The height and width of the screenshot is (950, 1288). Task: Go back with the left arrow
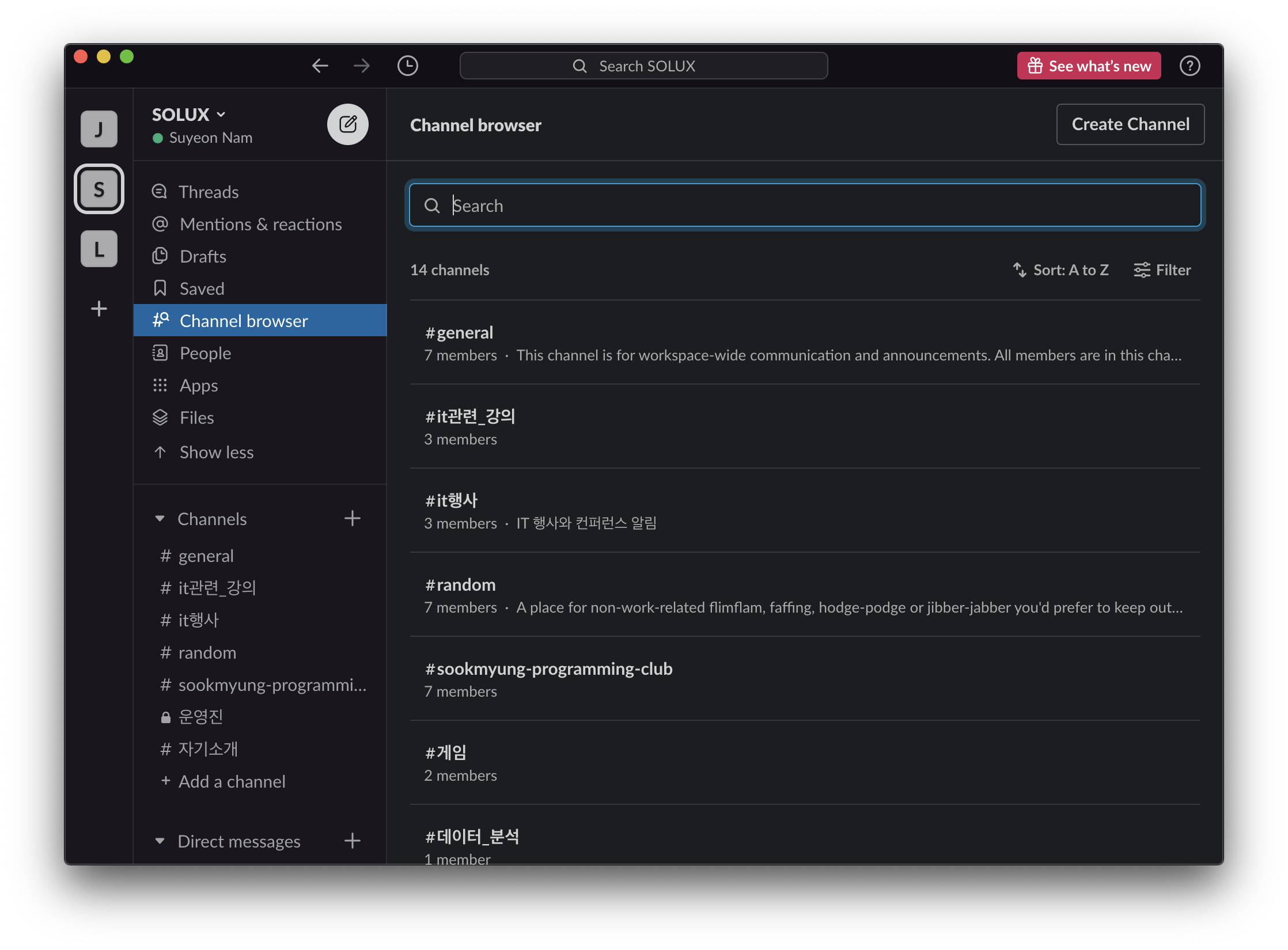pyautogui.click(x=320, y=66)
